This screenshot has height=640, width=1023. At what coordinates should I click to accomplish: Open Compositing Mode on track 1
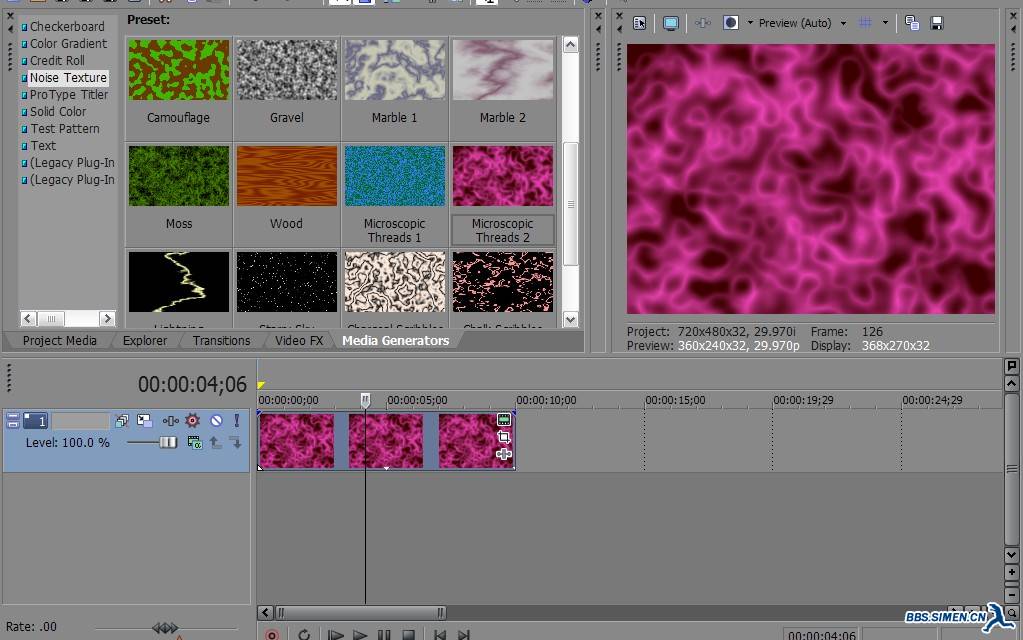(x=194, y=442)
